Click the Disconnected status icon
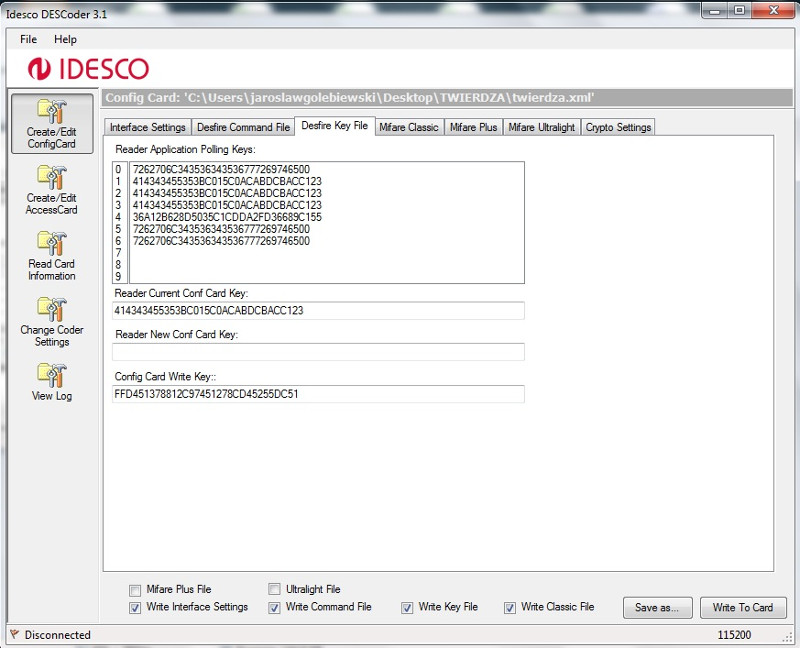The width and height of the screenshot is (800, 648). 14,635
